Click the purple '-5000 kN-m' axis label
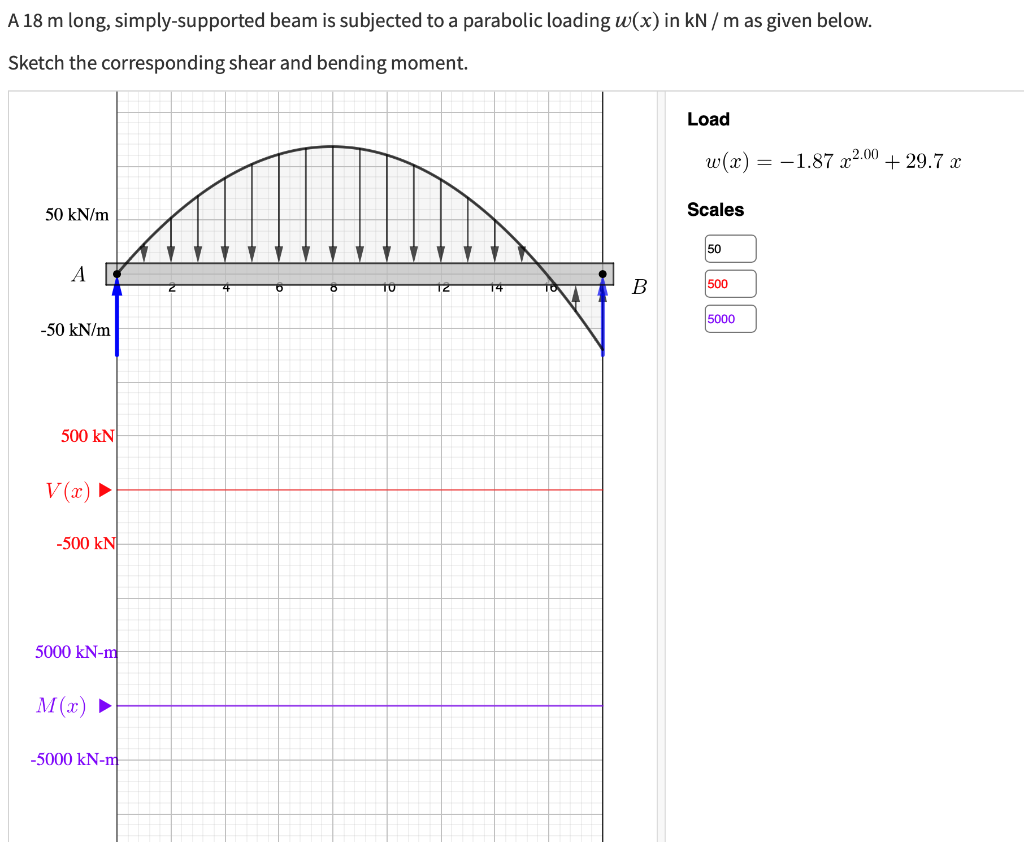Image resolution: width=1024 pixels, height=842 pixels. point(74,759)
